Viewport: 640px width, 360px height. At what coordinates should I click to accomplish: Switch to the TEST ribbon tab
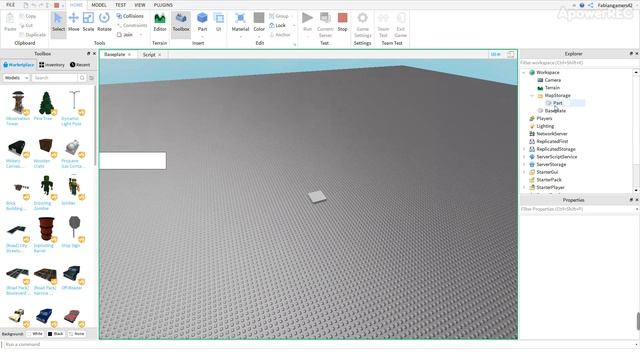(x=120, y=5)
